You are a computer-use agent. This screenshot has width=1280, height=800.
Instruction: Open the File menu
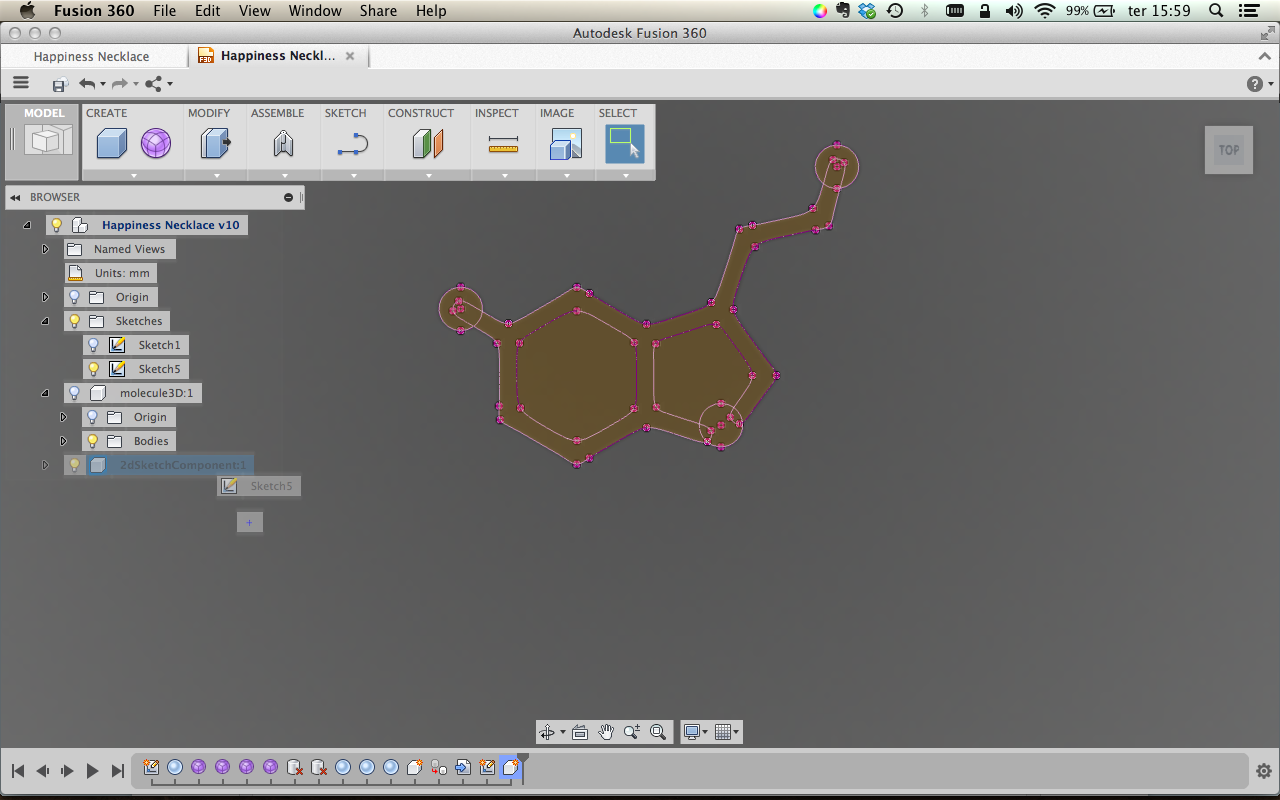(165, 11)
